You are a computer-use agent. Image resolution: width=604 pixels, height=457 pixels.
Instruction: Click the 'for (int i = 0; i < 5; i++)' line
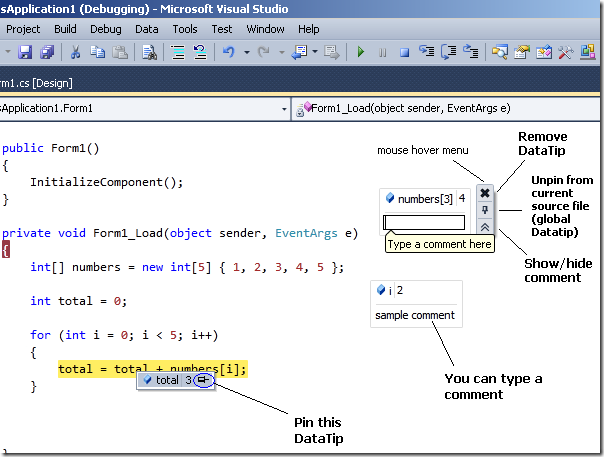click(124, 335)
